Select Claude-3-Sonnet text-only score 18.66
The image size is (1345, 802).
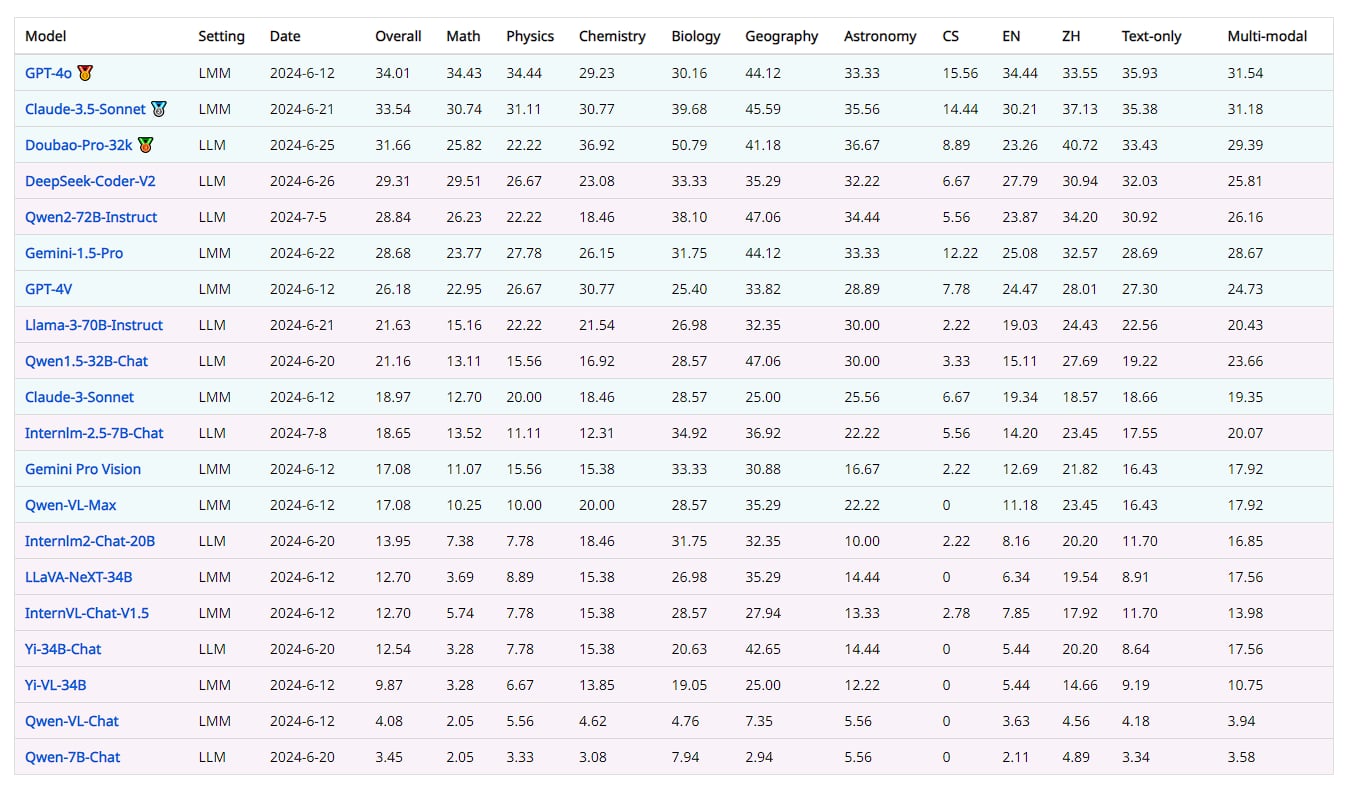click(1140, 397)
